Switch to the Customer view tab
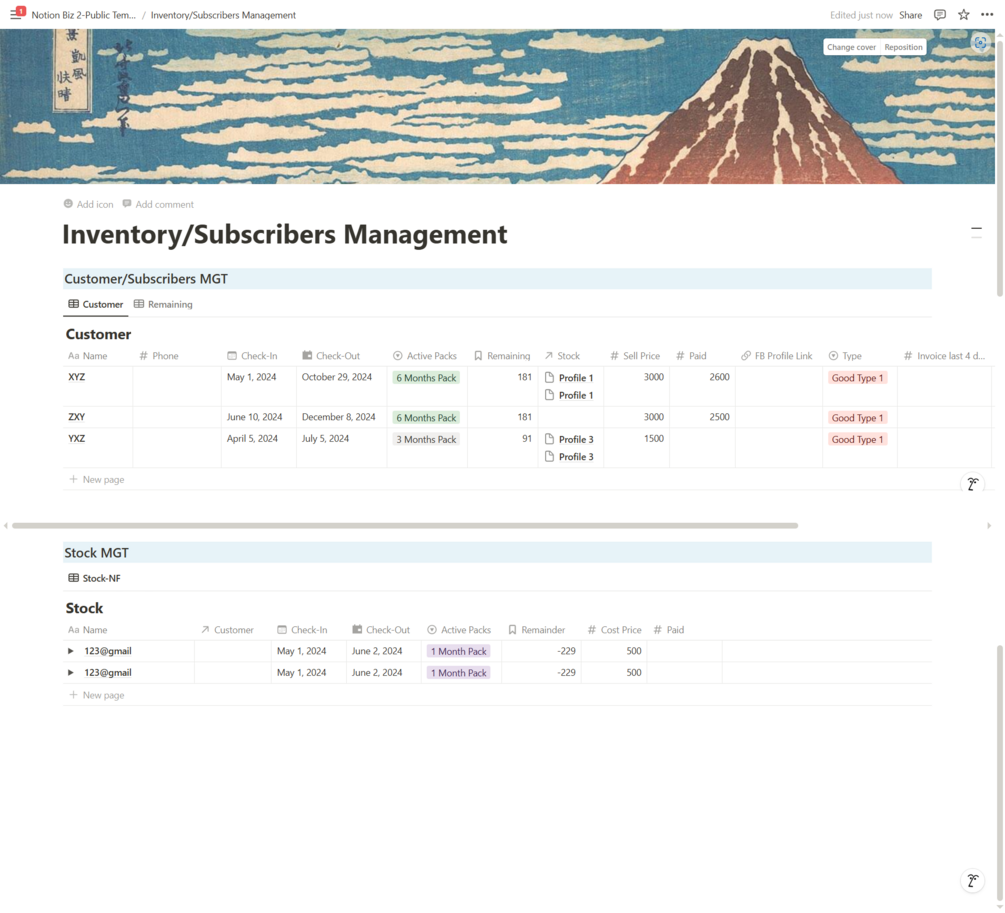The image size is (1005, 913). [96, 304]
